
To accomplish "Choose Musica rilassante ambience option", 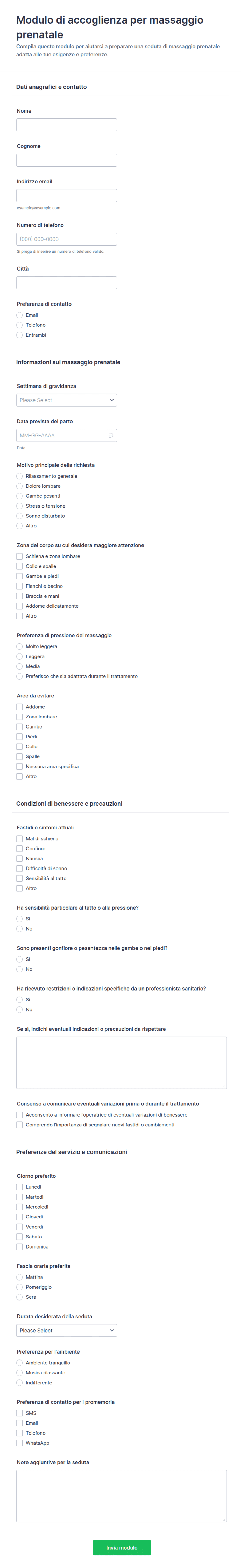I will click(x=19, y=1373).
